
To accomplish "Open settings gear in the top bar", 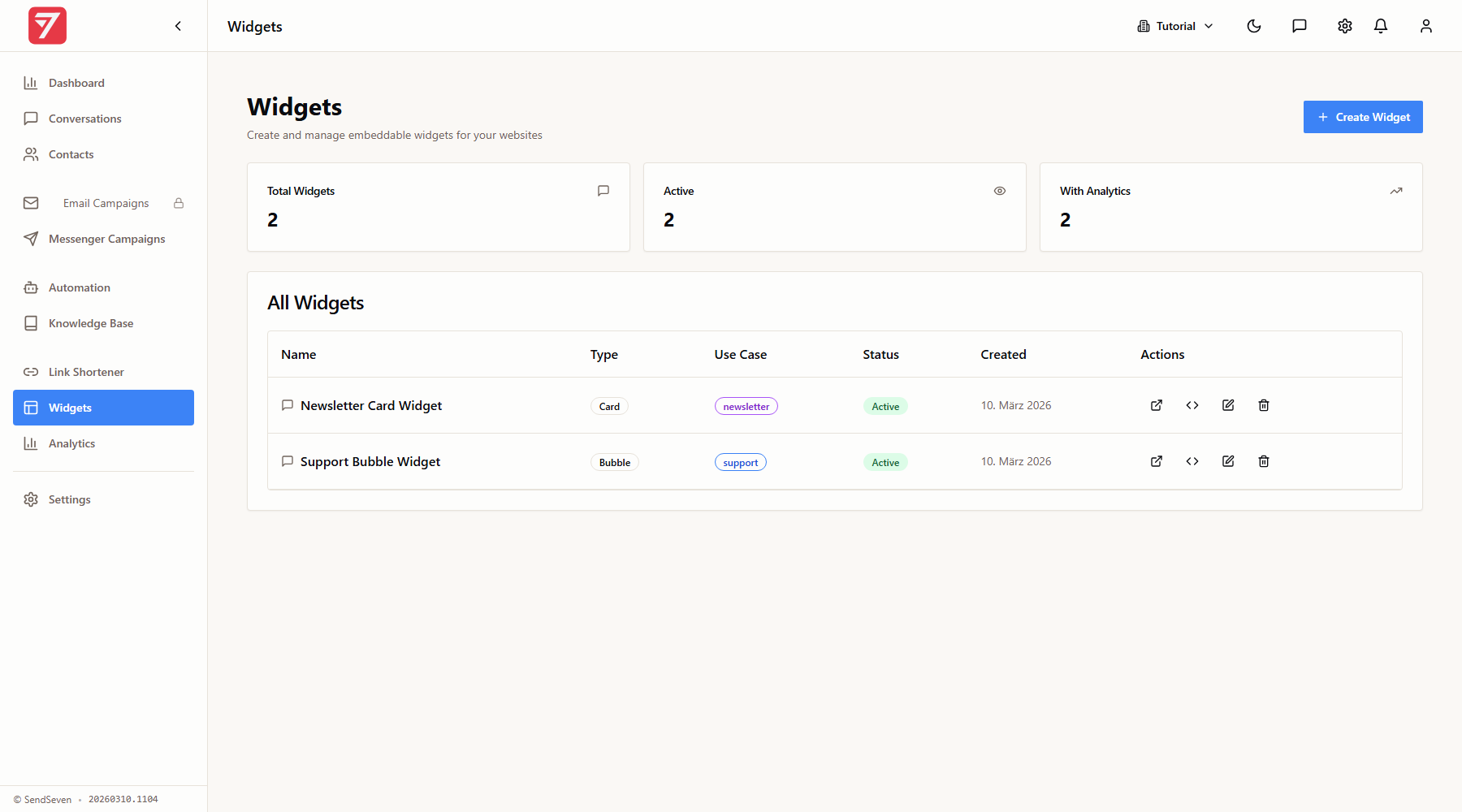I will [1345, 26].
